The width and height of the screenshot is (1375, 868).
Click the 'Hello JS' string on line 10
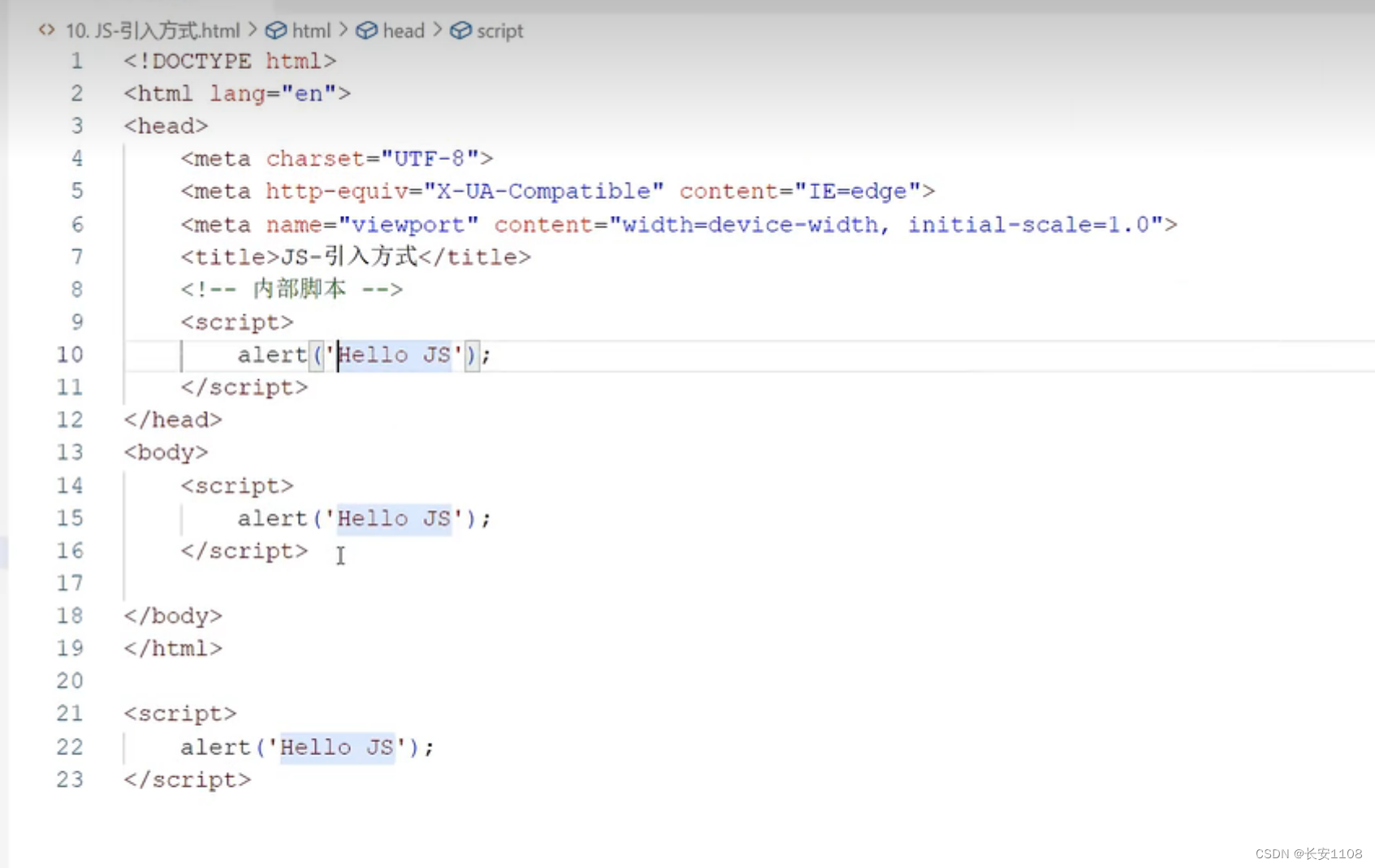(x=394, y=355)
